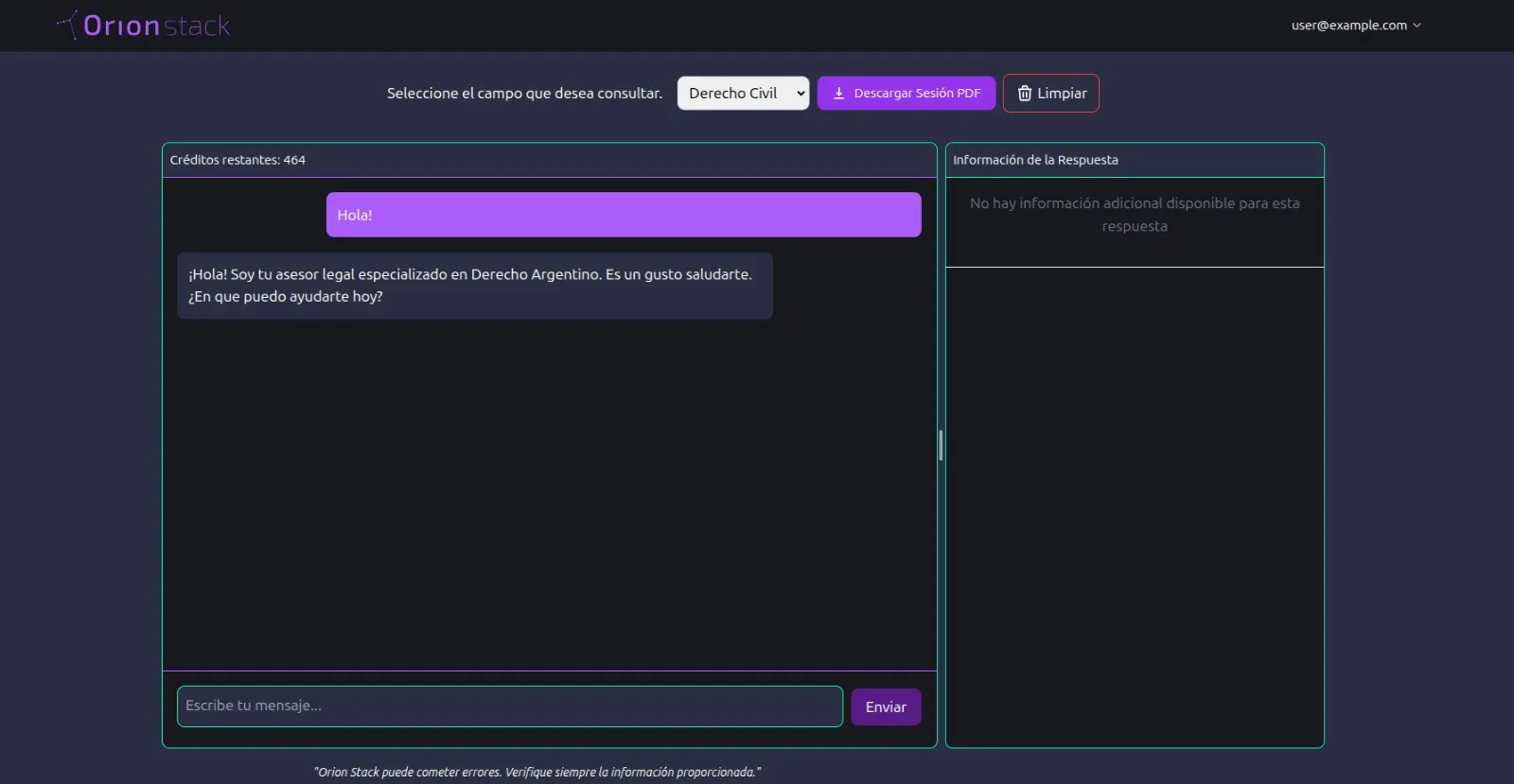
Task: Select the purple 'Hola!' user message bubble
Action: tap(623, 215)
